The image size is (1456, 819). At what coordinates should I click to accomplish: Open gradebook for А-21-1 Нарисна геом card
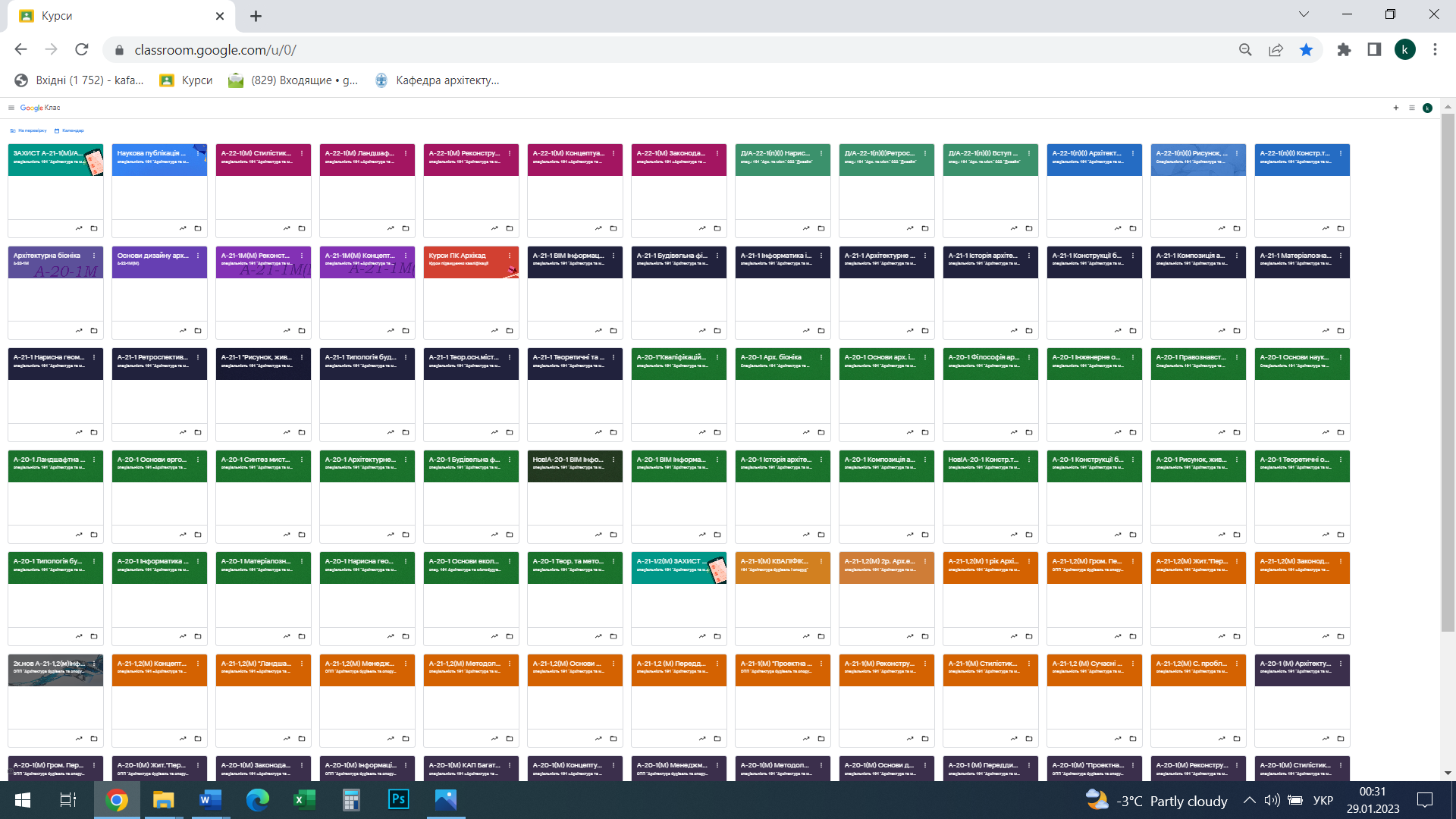click(x=79, y=432)
